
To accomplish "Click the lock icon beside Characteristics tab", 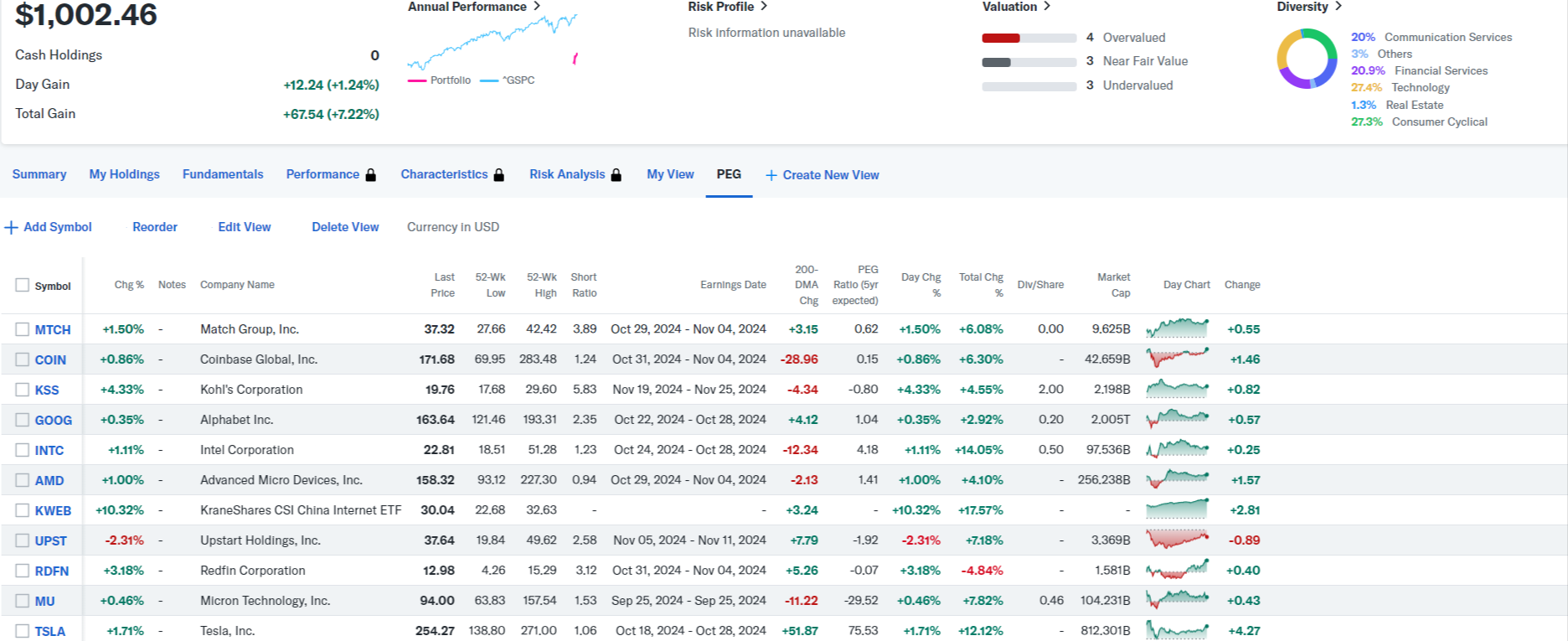I will (x=499, y=174).
